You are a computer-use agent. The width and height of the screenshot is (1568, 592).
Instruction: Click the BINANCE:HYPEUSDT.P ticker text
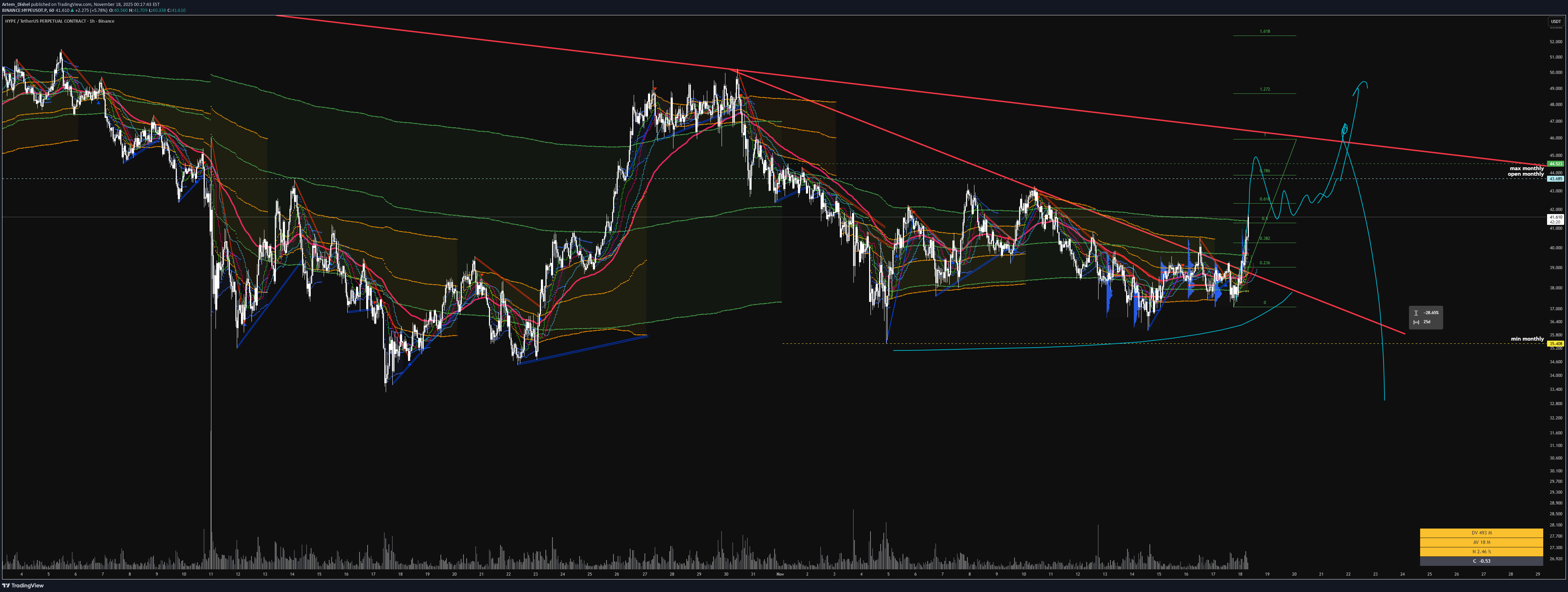[x=24, y=10]
